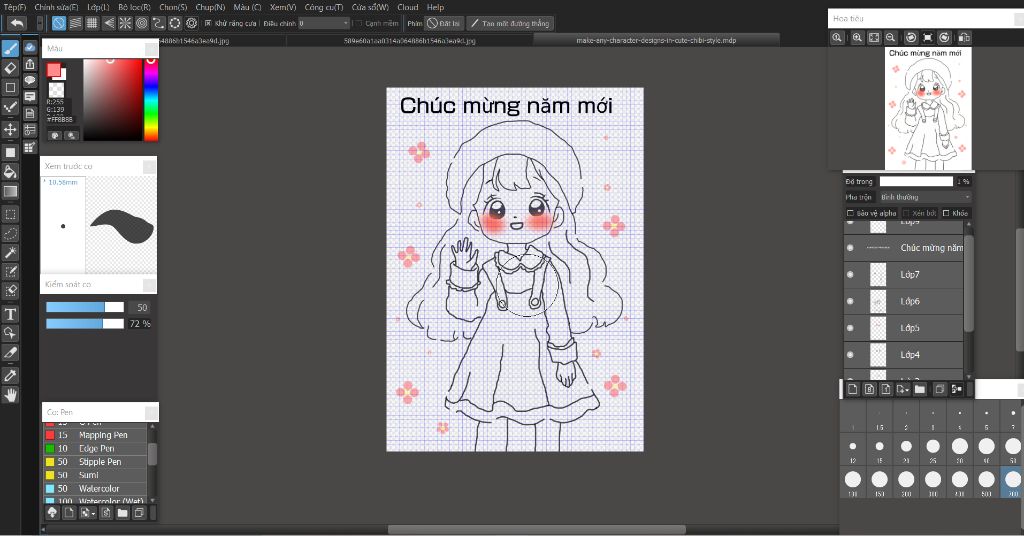The image size is (1024, 536).
Task: Click the pink foreground color swatch
Action: coord(54,70)
